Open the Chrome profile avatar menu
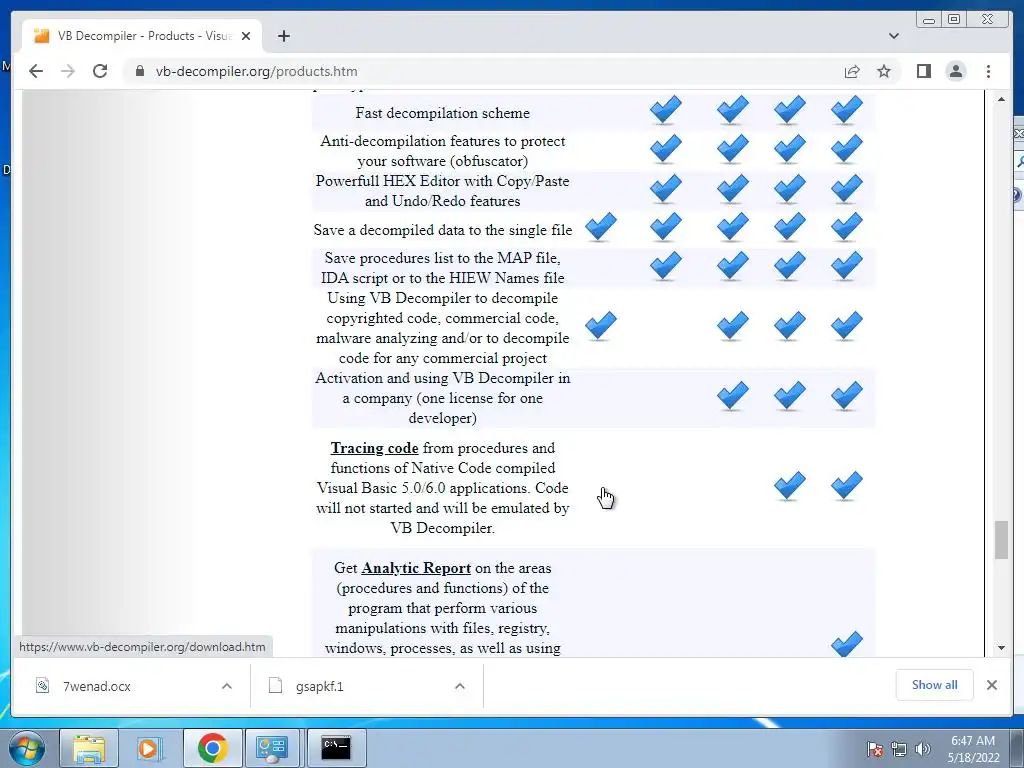The height and width of the screenshot is (768, 1024). (x=955, y=71)
